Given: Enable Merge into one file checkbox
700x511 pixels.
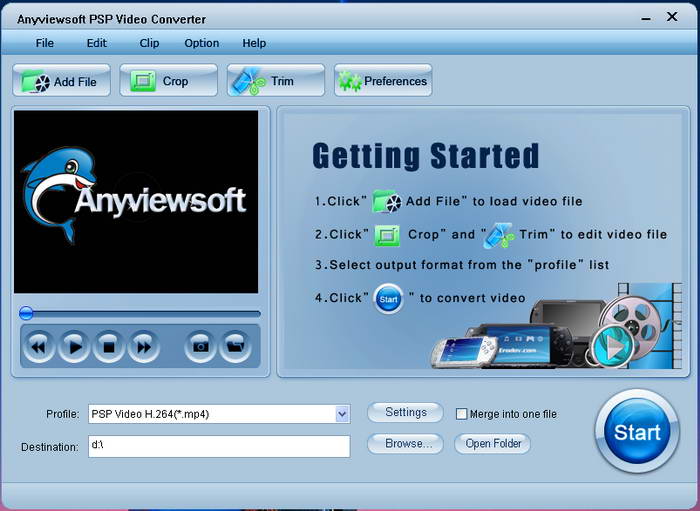Looking at the screenshot, I should pyautogui.click(x=461, y=414).
